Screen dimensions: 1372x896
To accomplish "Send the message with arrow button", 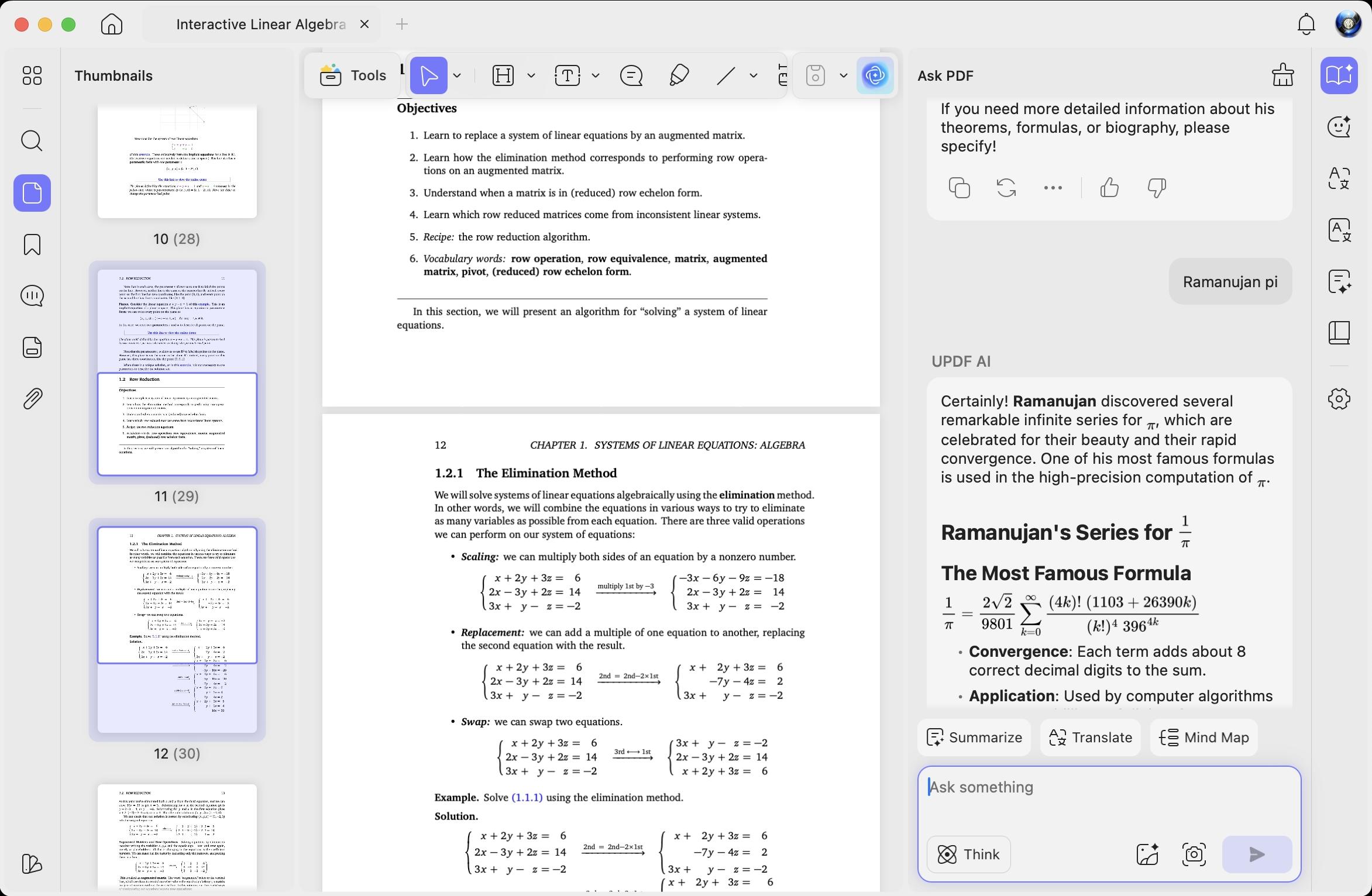I will click(1257, 854).
